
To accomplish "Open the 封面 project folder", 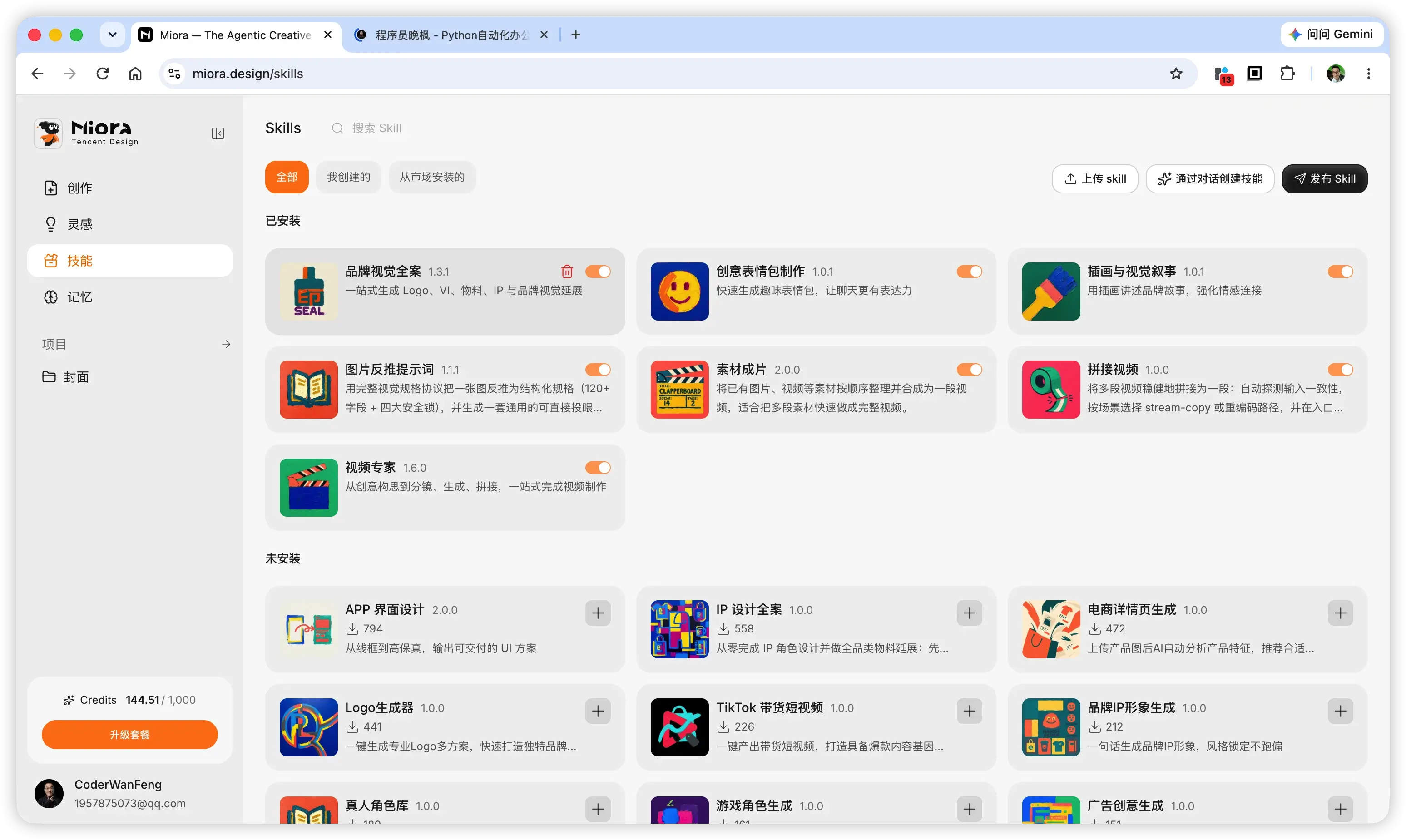I will click(76, 377).
